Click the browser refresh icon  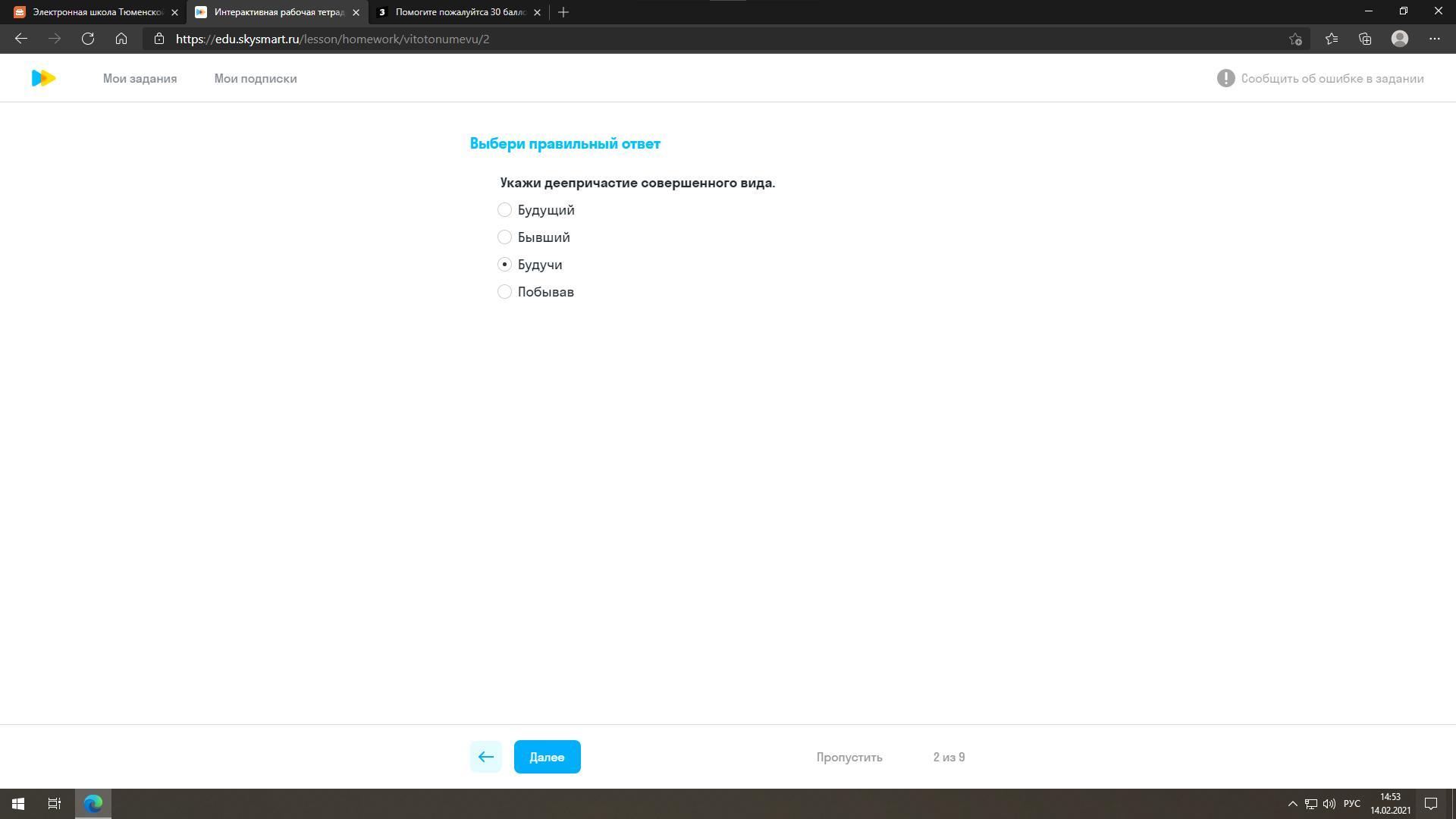pos(88,39)
